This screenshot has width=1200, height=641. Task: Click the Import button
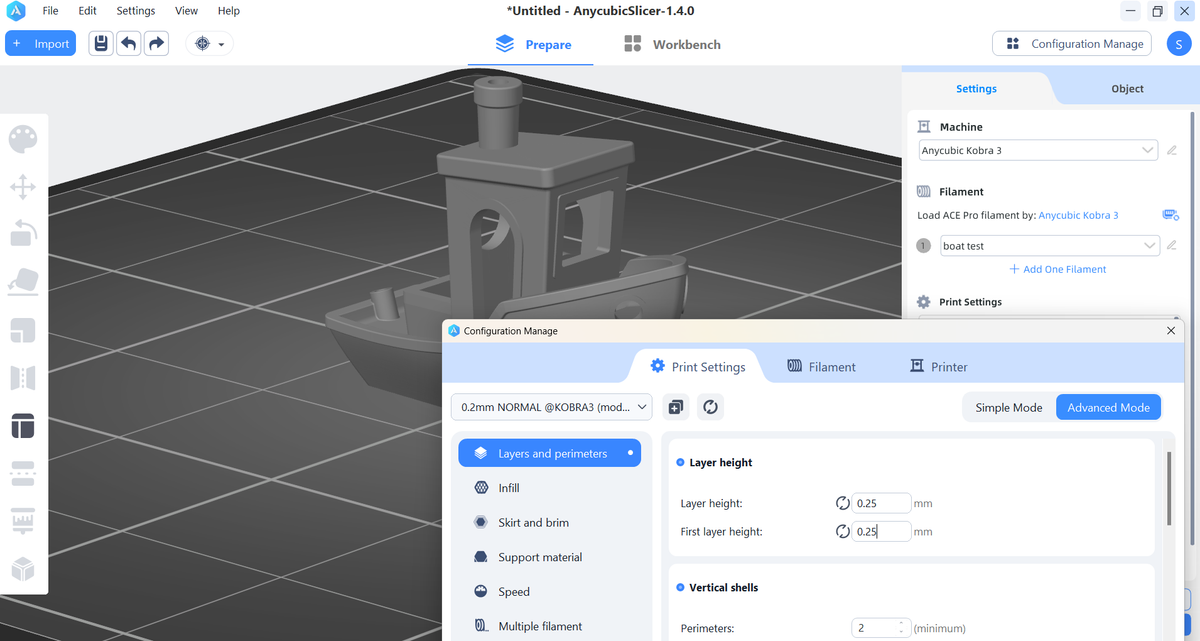pos(40,44)
